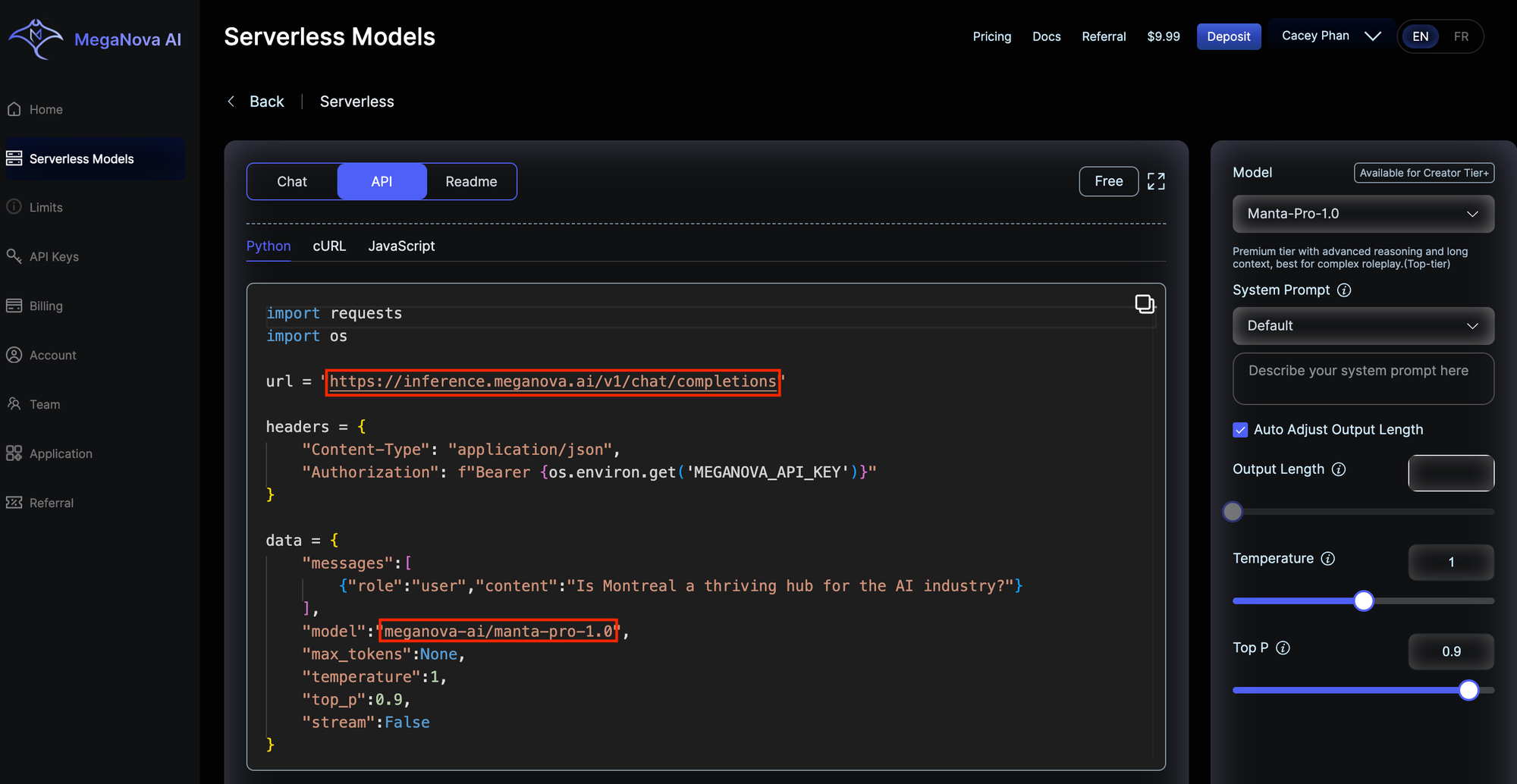Switch language to FR
1517x784 pixels.
1461,36
